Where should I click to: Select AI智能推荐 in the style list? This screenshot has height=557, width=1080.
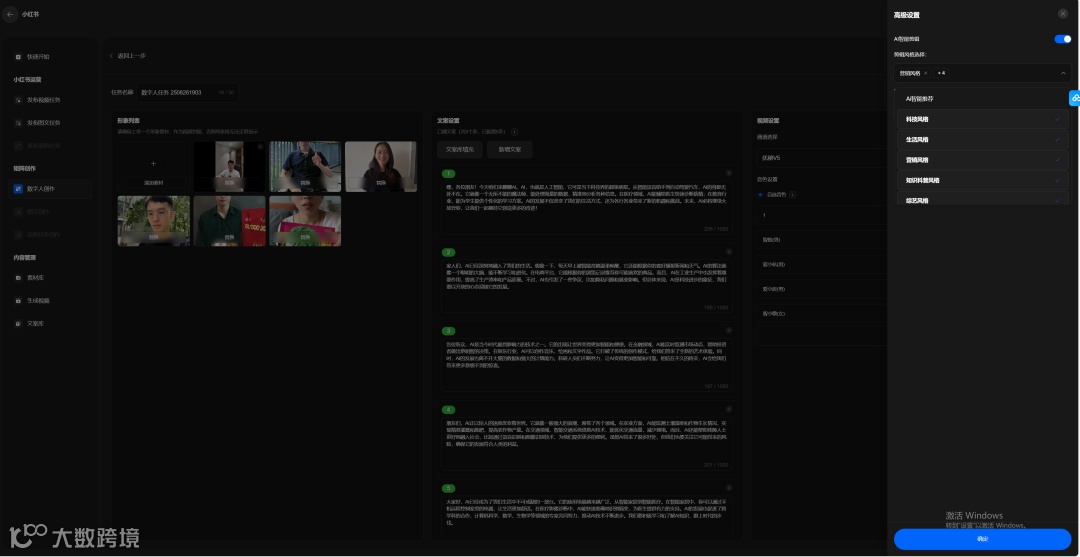982,99
